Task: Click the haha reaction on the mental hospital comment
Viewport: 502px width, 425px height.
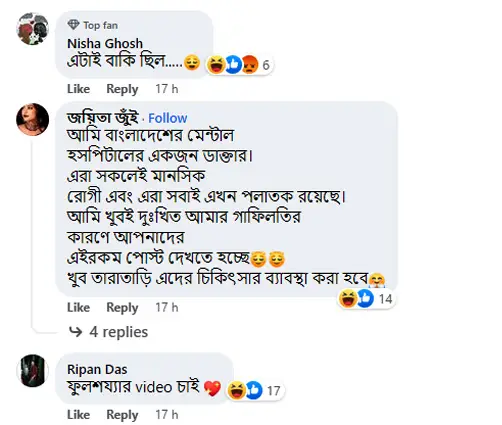Action: (x=347, y=298)
